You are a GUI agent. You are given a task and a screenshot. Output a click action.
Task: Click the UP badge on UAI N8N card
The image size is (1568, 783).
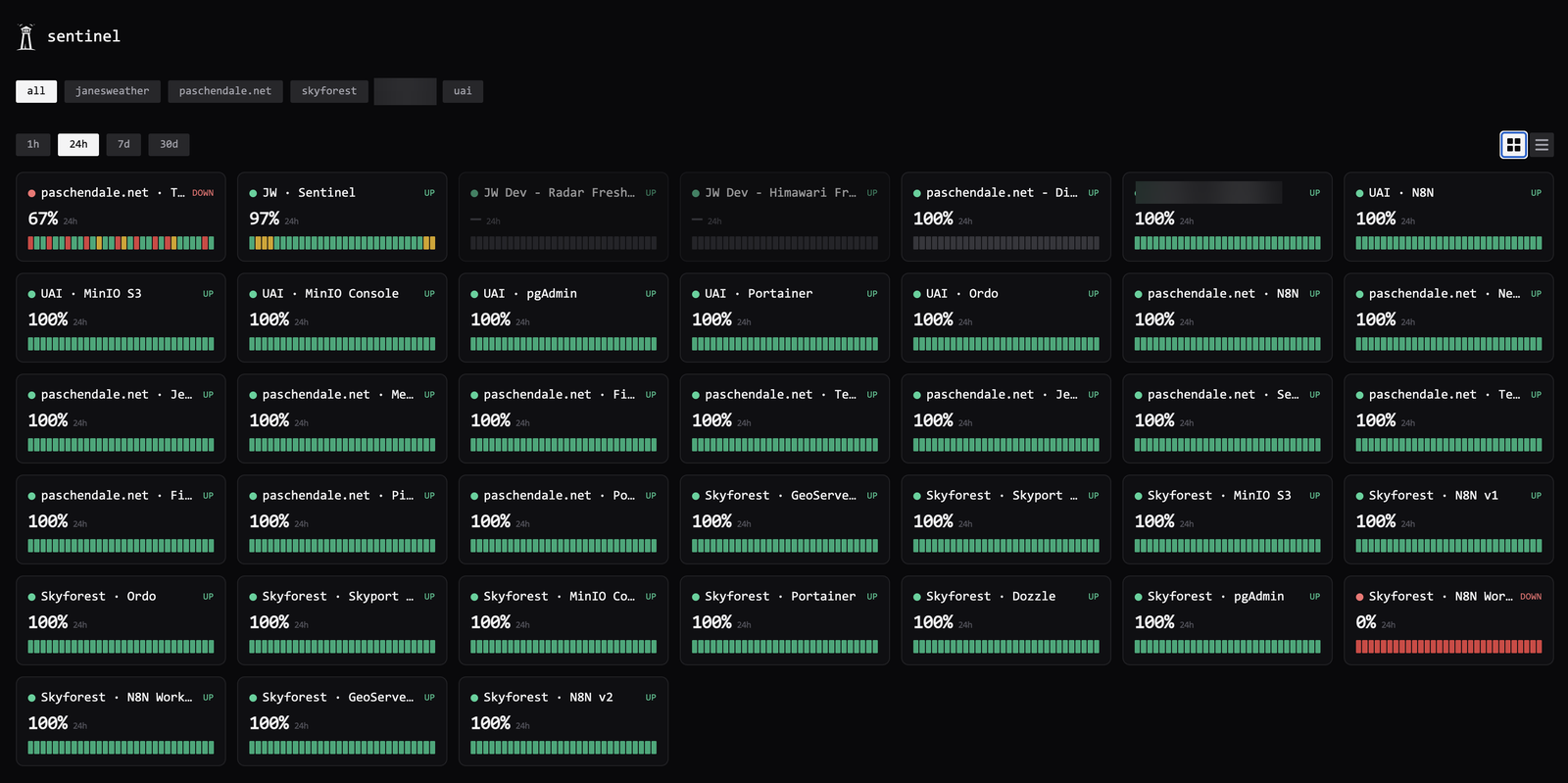[x=1536, y=193]
